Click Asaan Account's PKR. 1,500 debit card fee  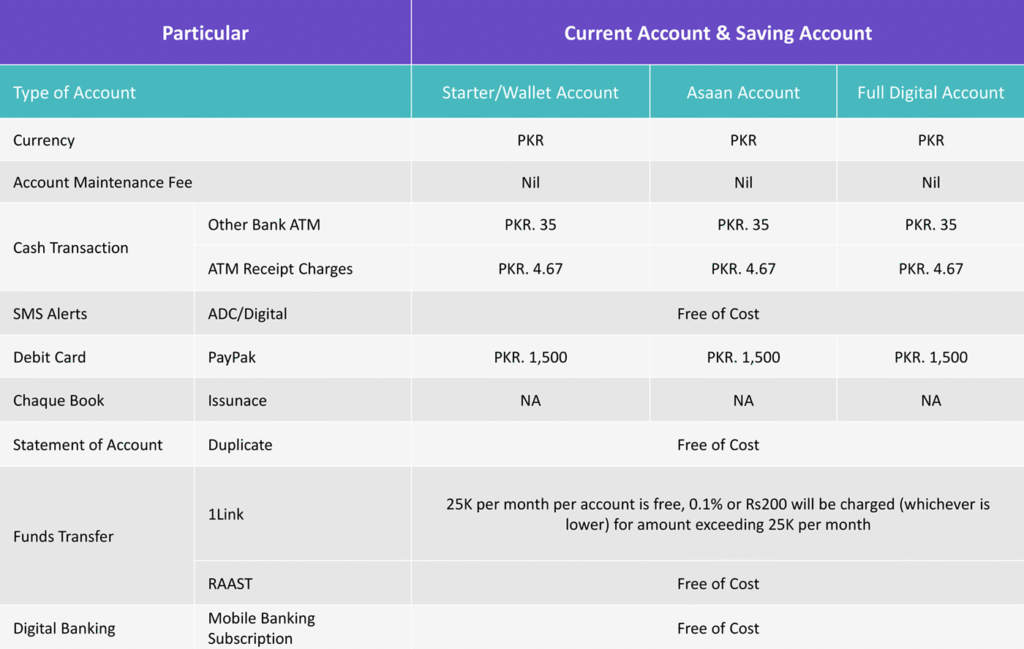tap(743, 357)
